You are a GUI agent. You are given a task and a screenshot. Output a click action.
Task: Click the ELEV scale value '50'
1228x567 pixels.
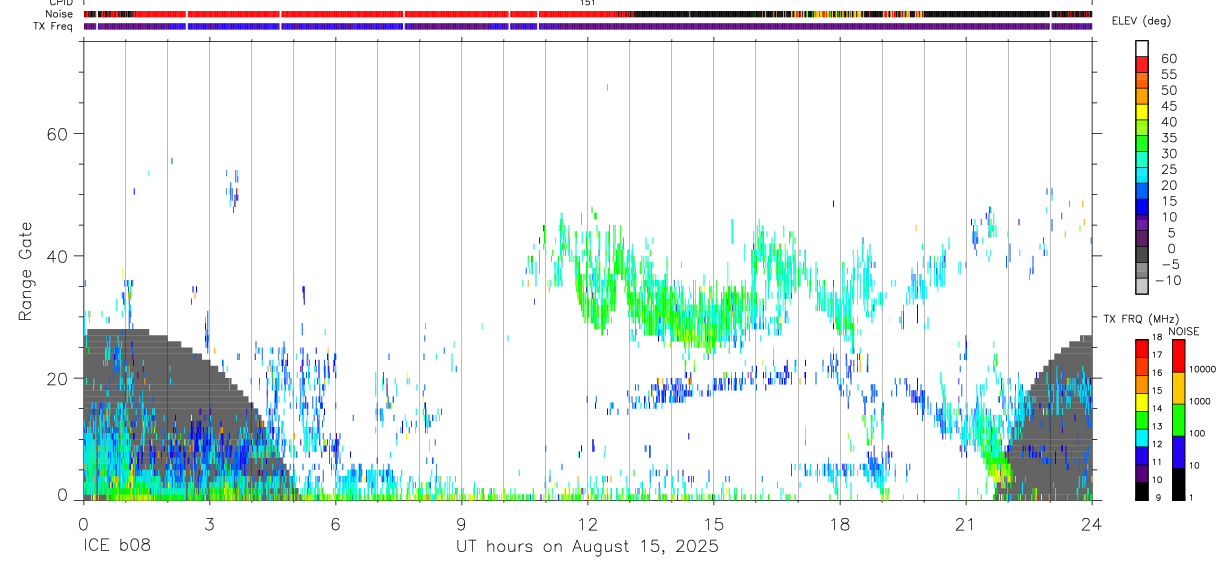(x=1169, y=91)
